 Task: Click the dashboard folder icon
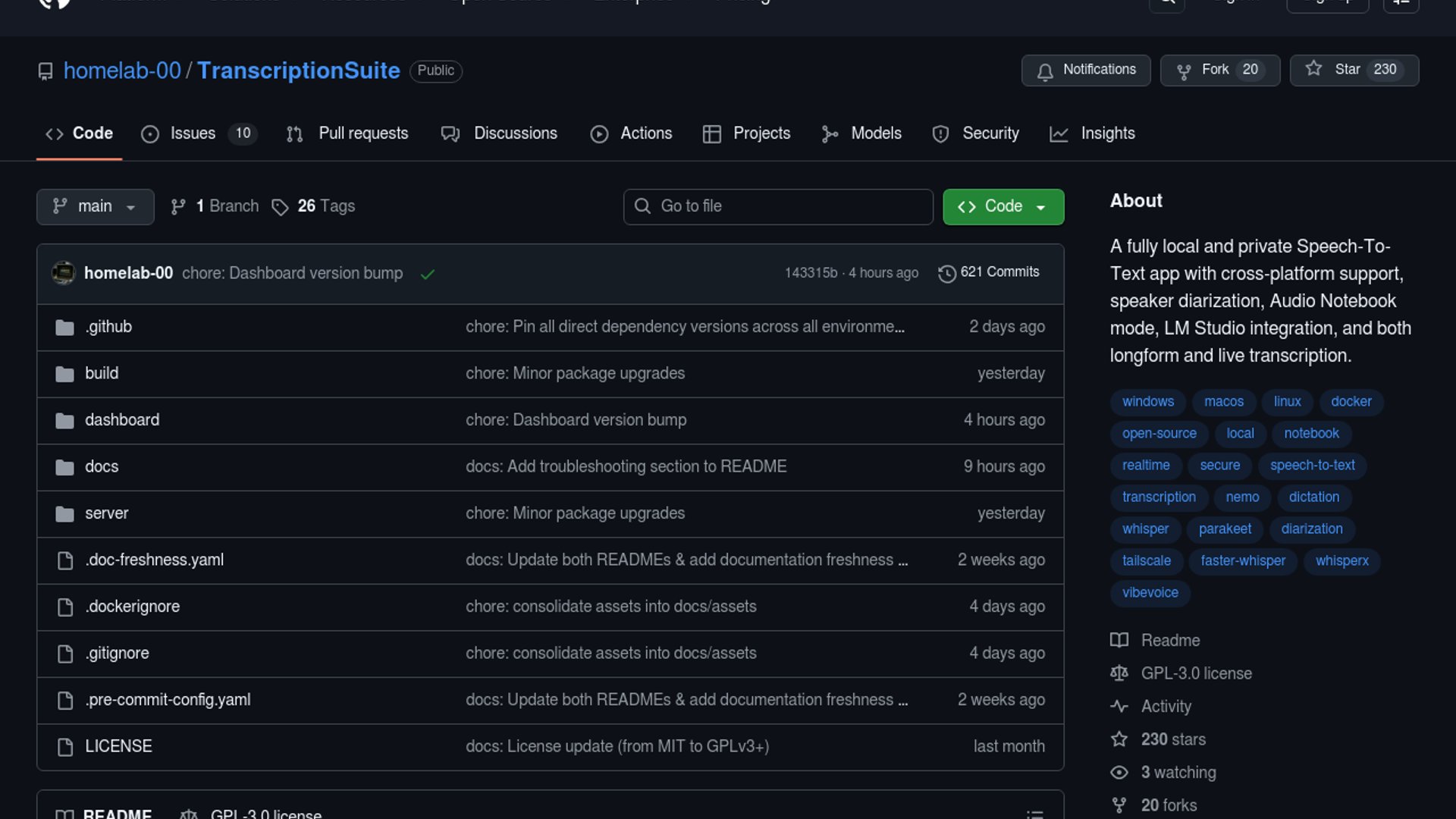click(x=65, y=421)
